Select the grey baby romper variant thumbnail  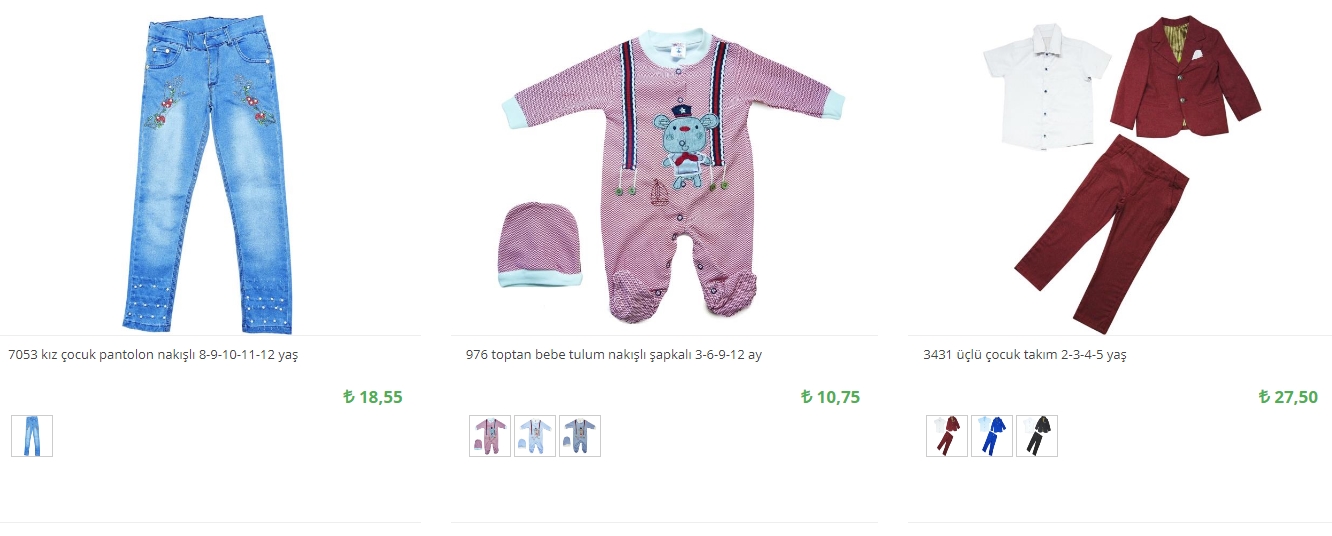coord(580,436)
